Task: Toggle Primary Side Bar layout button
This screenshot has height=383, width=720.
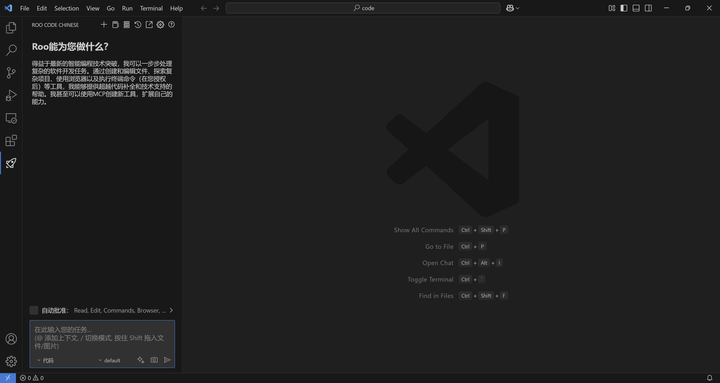Action: 624,8
